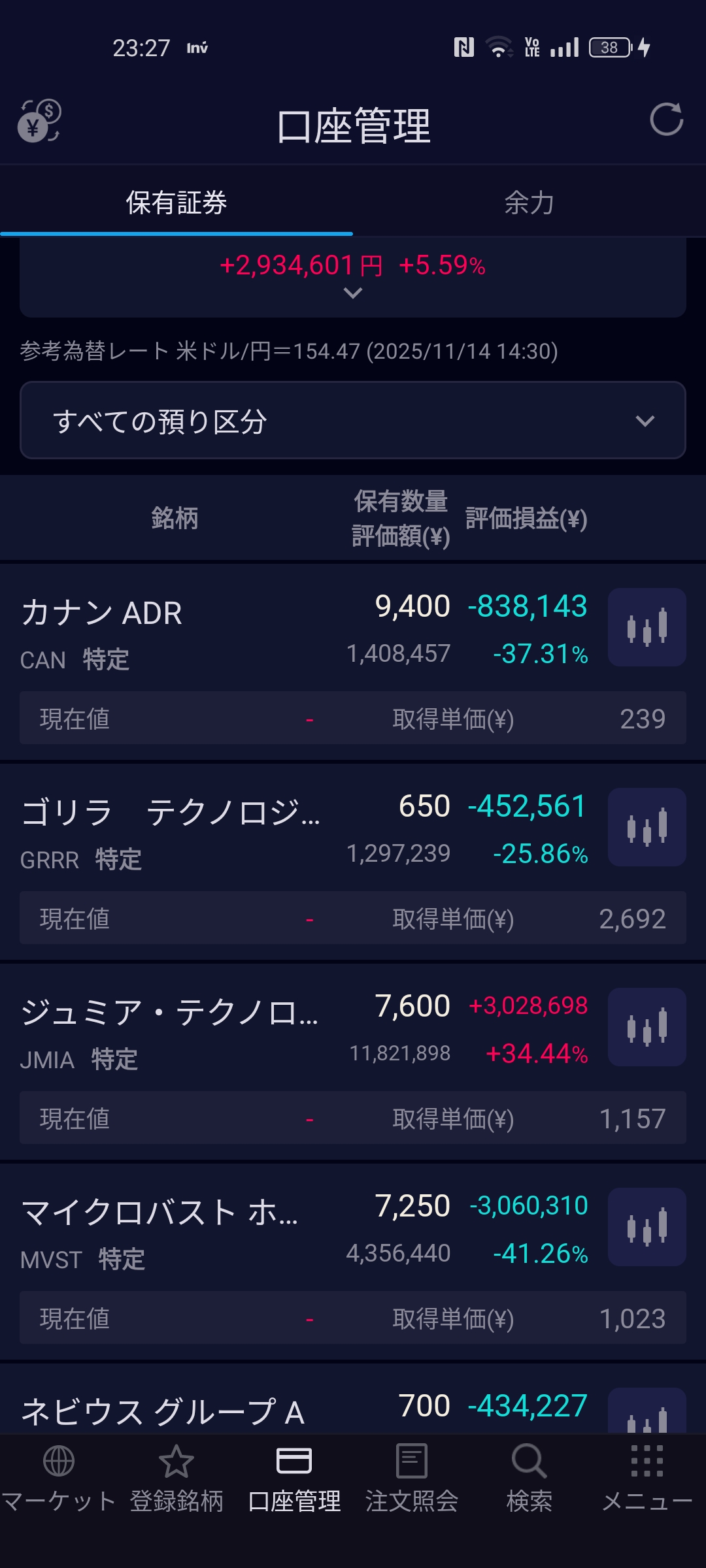The width and height of the screenshot is (706, 1568).
Task: Open chart icon for マイクロバスト
Action: 647,1227
